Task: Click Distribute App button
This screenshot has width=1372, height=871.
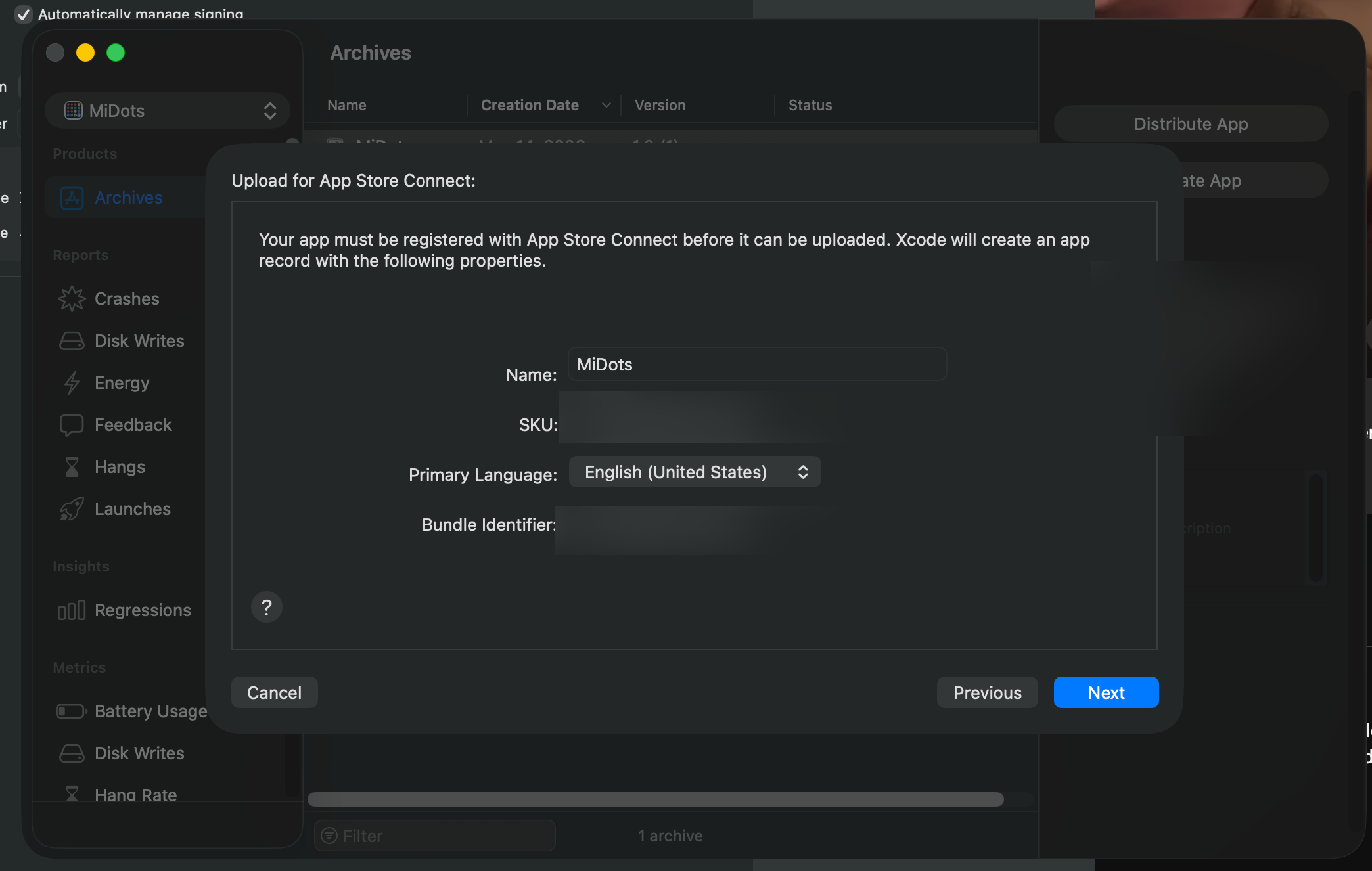Action: pyautogui.click(x=1191, y=123)
